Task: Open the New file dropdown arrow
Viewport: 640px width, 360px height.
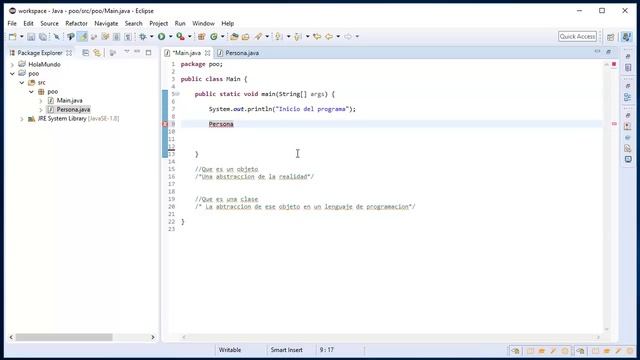Action: [x=22, y=37]
